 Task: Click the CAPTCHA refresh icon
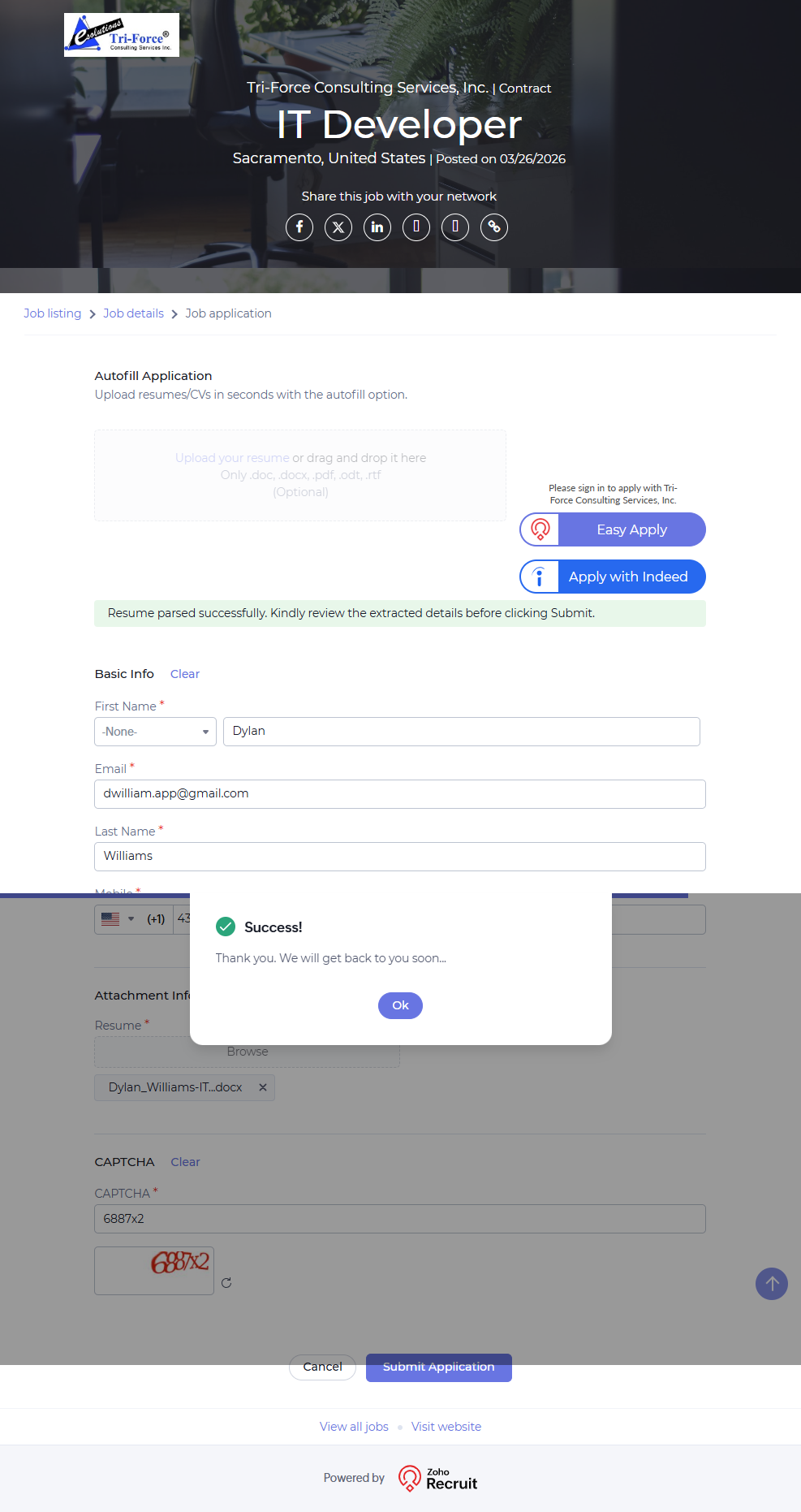coord(226,1283)
